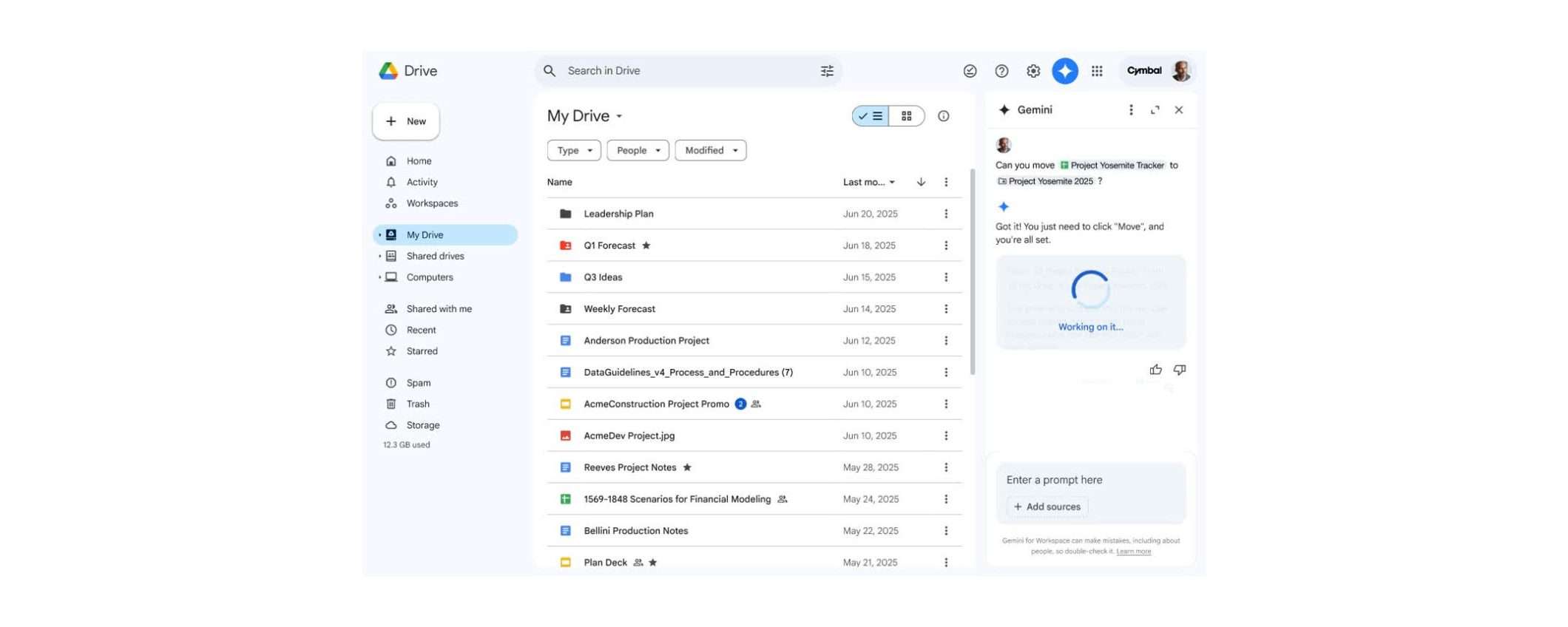The width and height of the screenshot is (1568, 627).
Task: Reverse sort direction arrow in header
Action: (x=921, y=182)
